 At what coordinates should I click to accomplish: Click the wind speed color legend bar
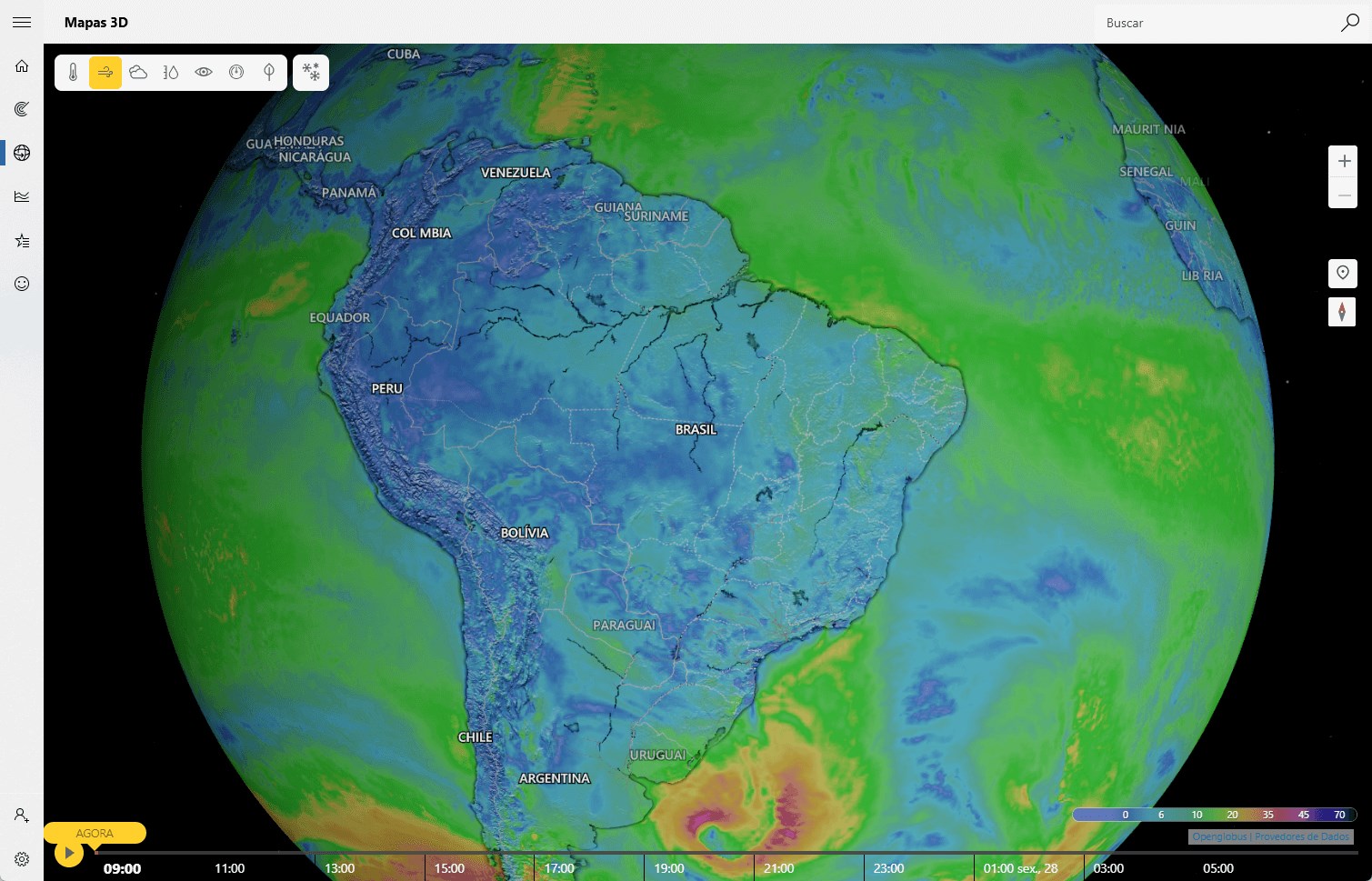click(x=1215, y=815)
